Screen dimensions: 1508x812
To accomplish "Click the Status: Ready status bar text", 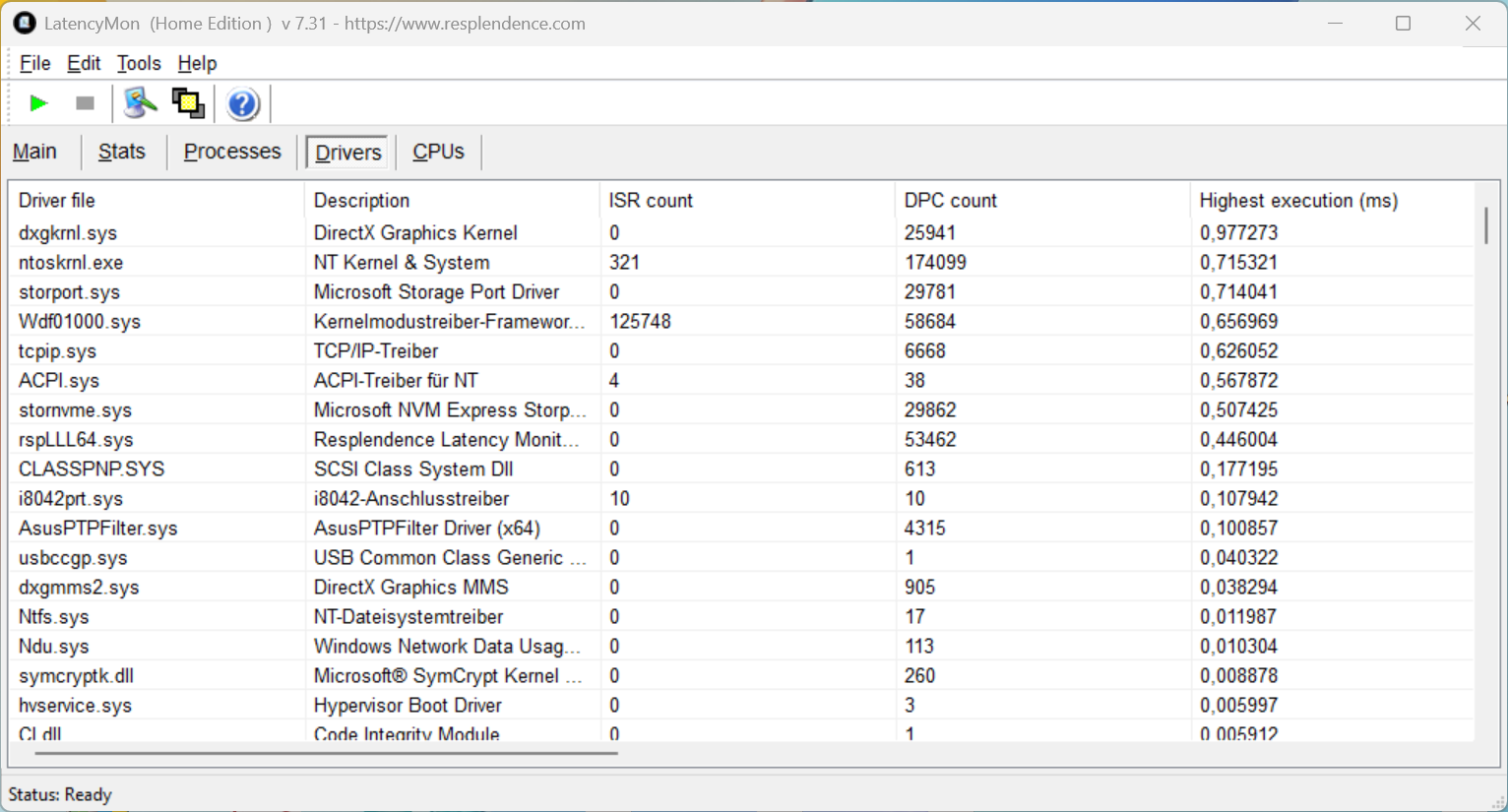I will 60,794.
